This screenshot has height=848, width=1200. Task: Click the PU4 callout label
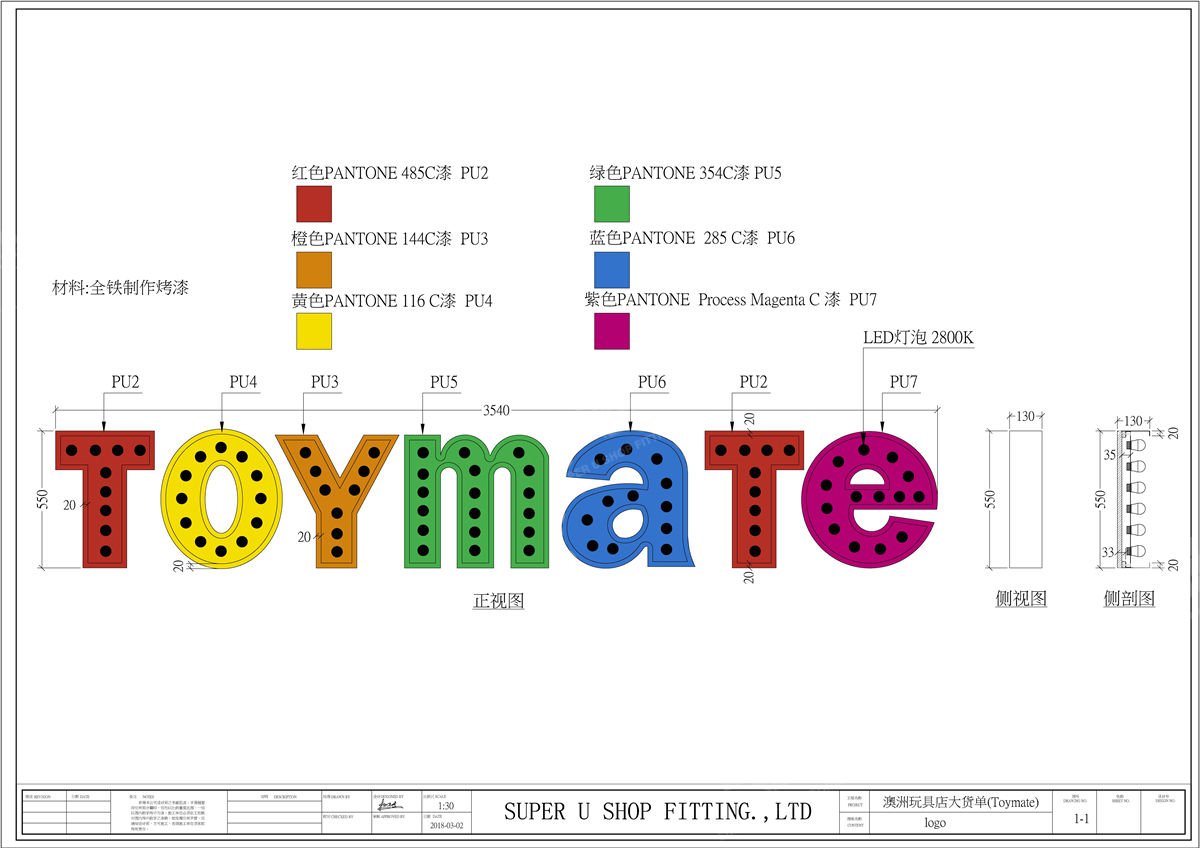(x=244, y=382)
